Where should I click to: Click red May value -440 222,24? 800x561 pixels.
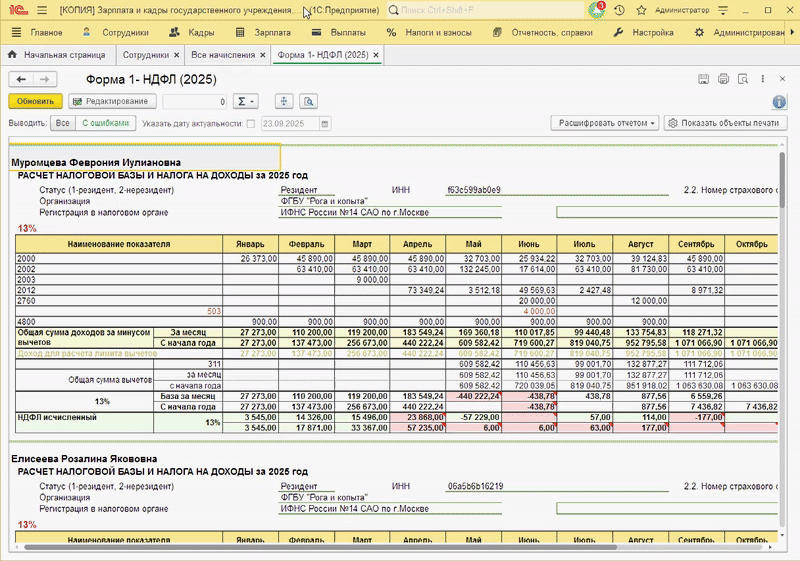coord(473,396)
